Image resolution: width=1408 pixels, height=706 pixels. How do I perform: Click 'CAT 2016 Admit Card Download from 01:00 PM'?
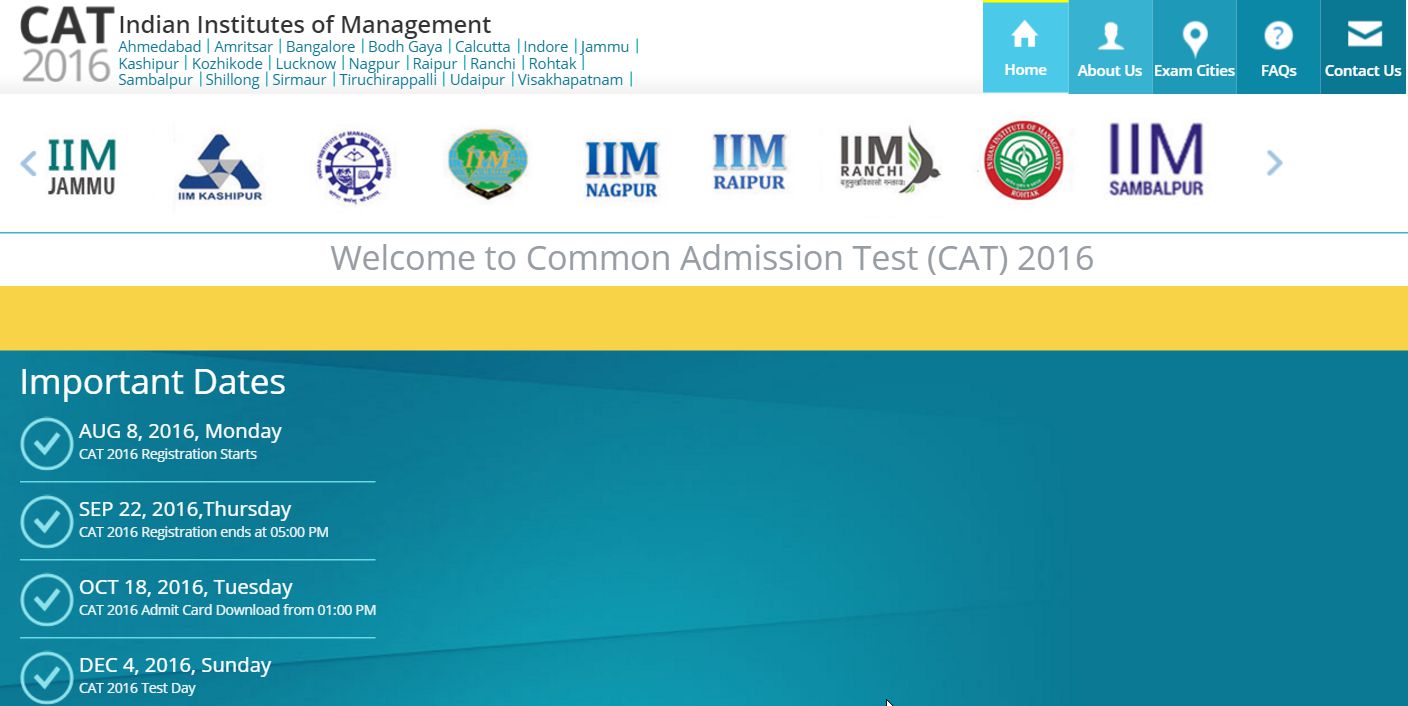pyautogui.click(x=228, y=610)
